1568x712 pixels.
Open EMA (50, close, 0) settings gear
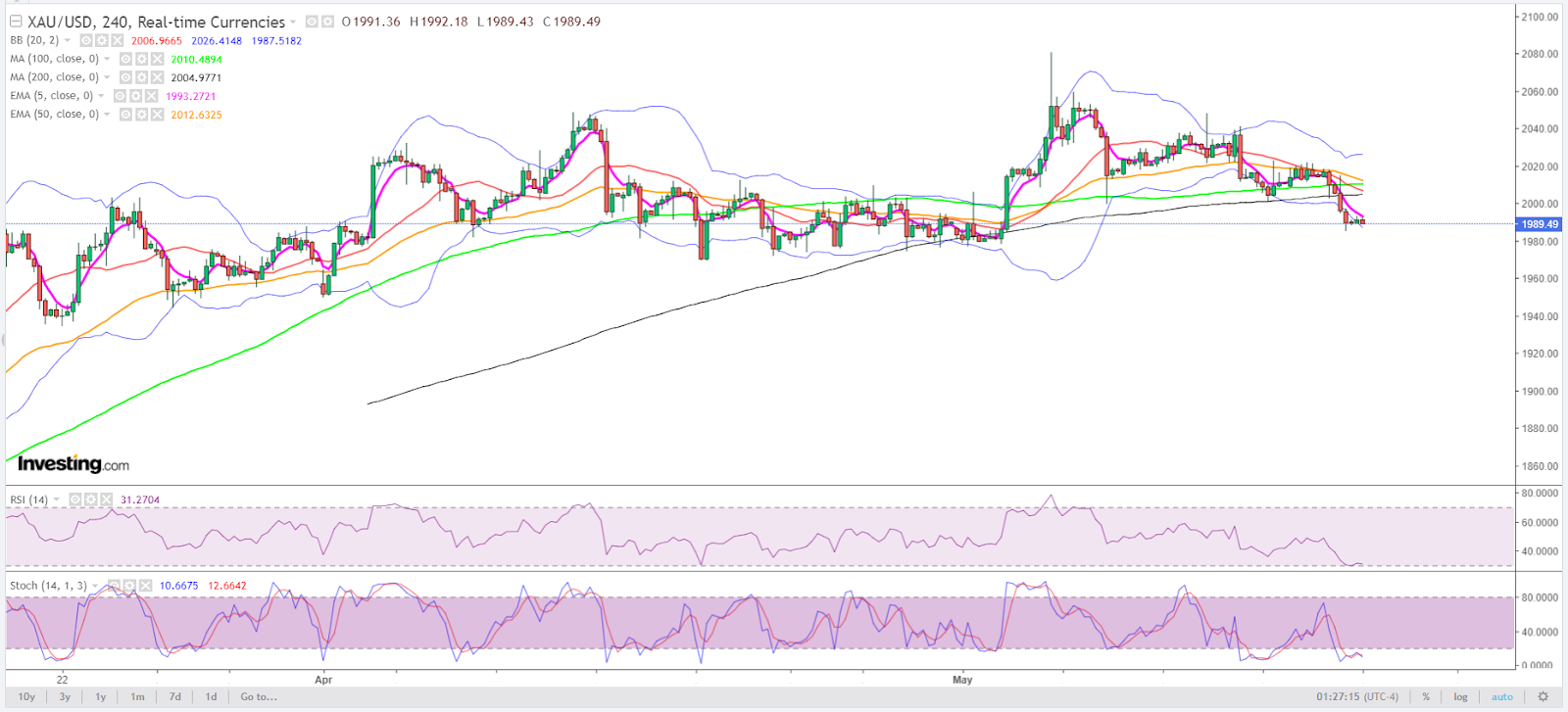pos(141,115)
